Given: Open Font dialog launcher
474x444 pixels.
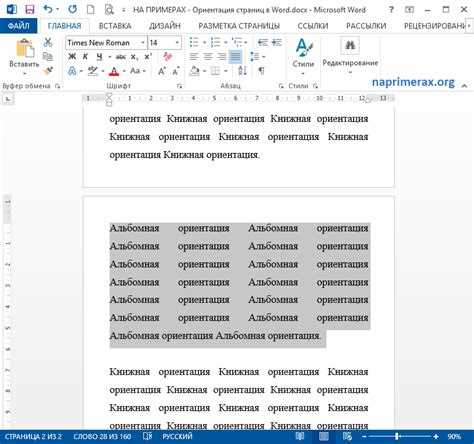Looking at the screenshot, I should point(180,86).
